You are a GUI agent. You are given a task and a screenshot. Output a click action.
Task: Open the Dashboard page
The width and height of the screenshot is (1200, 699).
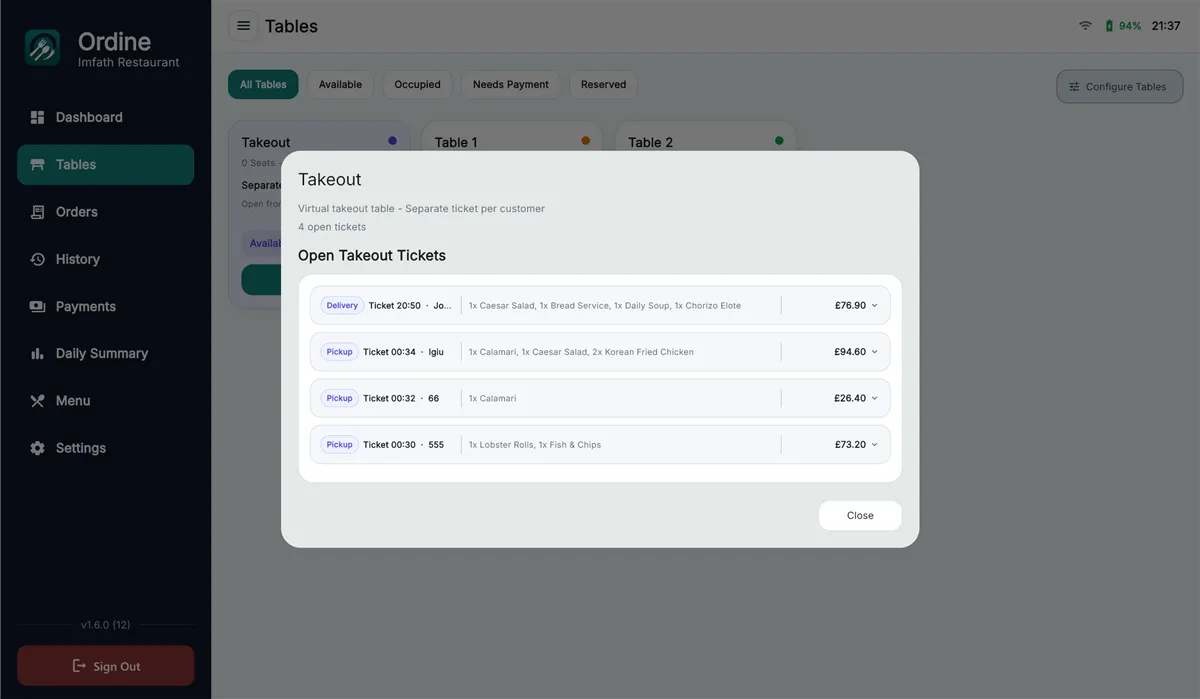106,117
